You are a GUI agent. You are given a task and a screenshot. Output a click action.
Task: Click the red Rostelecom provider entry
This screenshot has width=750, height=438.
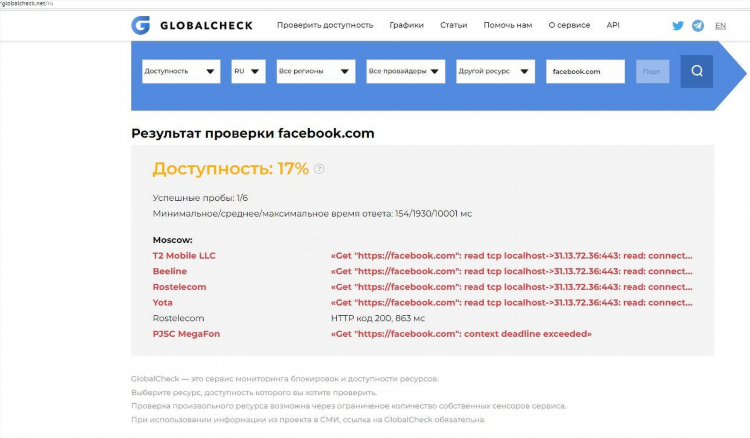point(179,287)
